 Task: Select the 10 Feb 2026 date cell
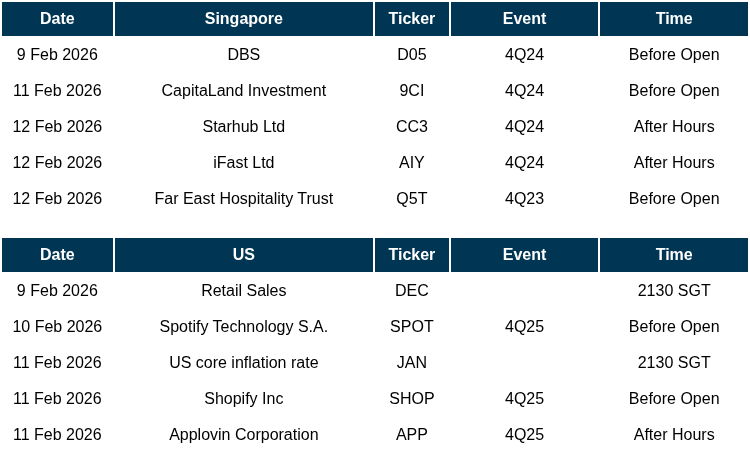click(x=57, y=327)
